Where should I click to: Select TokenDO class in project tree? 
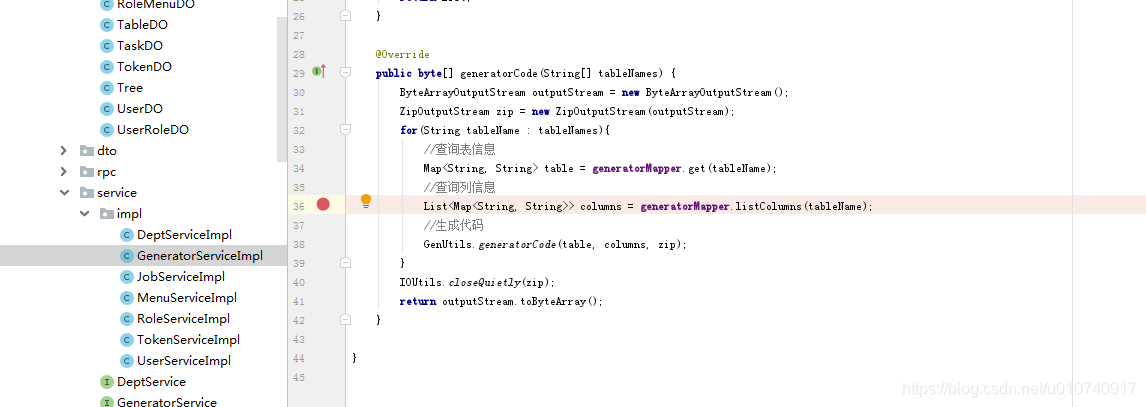(144, 66)
